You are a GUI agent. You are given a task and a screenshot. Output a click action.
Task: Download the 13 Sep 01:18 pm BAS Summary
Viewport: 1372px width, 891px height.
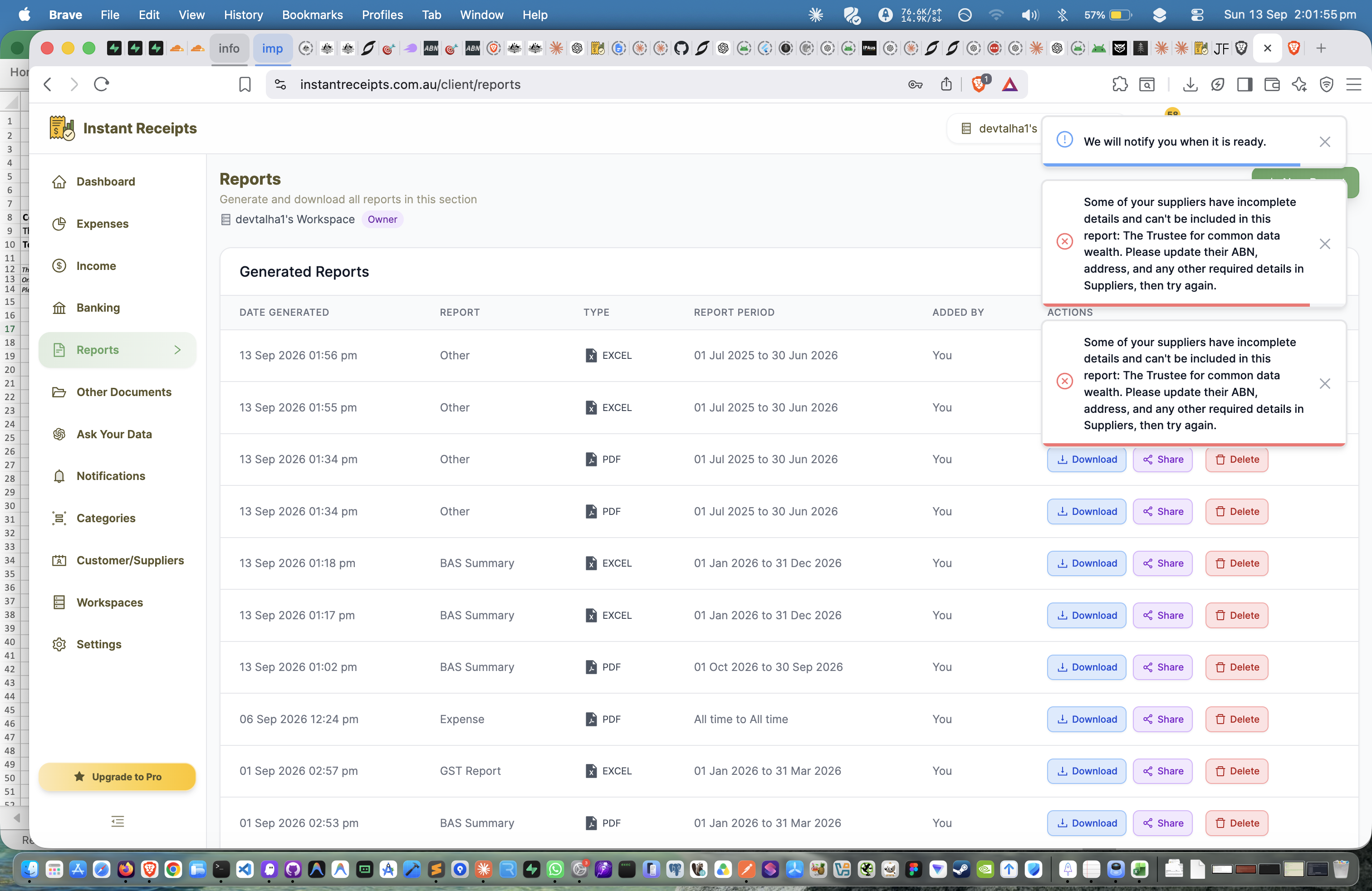(x=1086, y=563)
